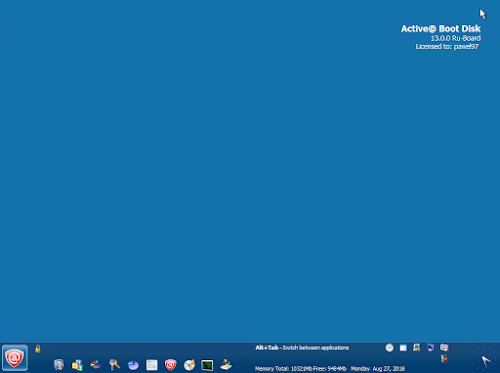The width and height of the screenshot is (500, 373).
Task: Click the Alt+Tab hint text
Action: 302,348
